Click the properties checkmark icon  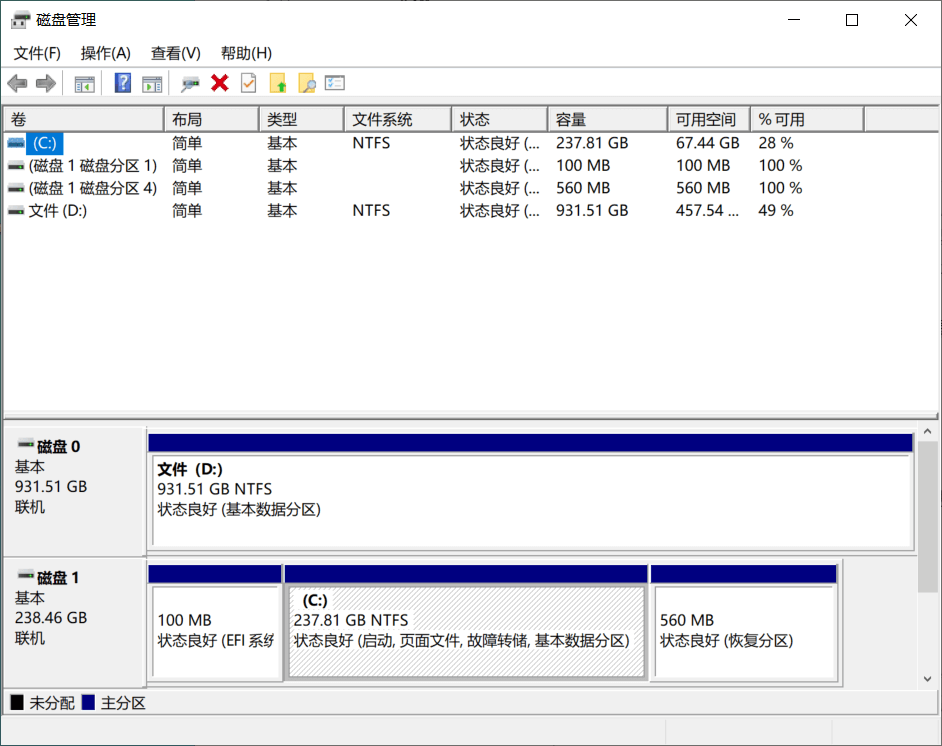pos(249,83)
